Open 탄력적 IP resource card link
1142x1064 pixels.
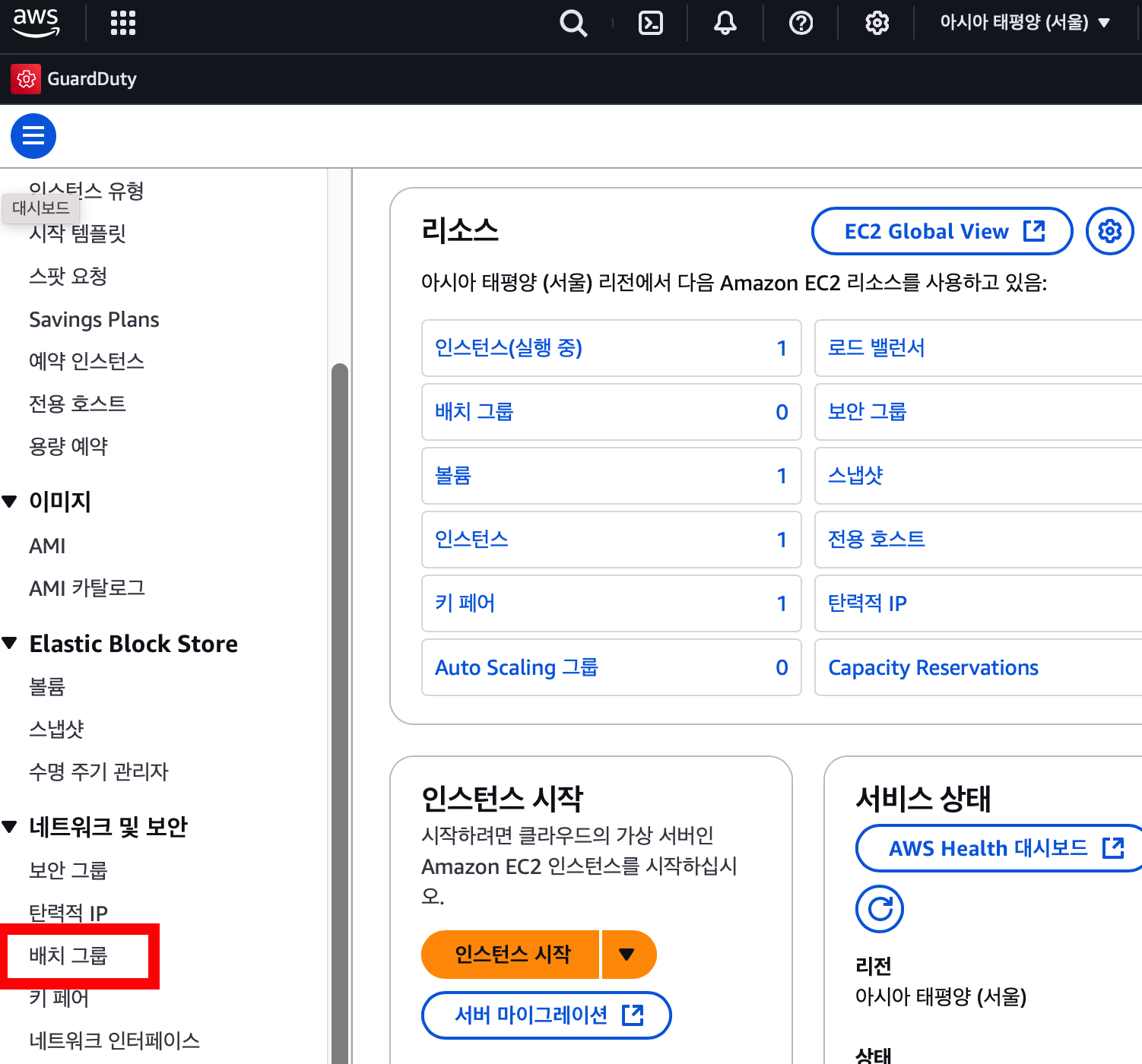click(868, 603)
